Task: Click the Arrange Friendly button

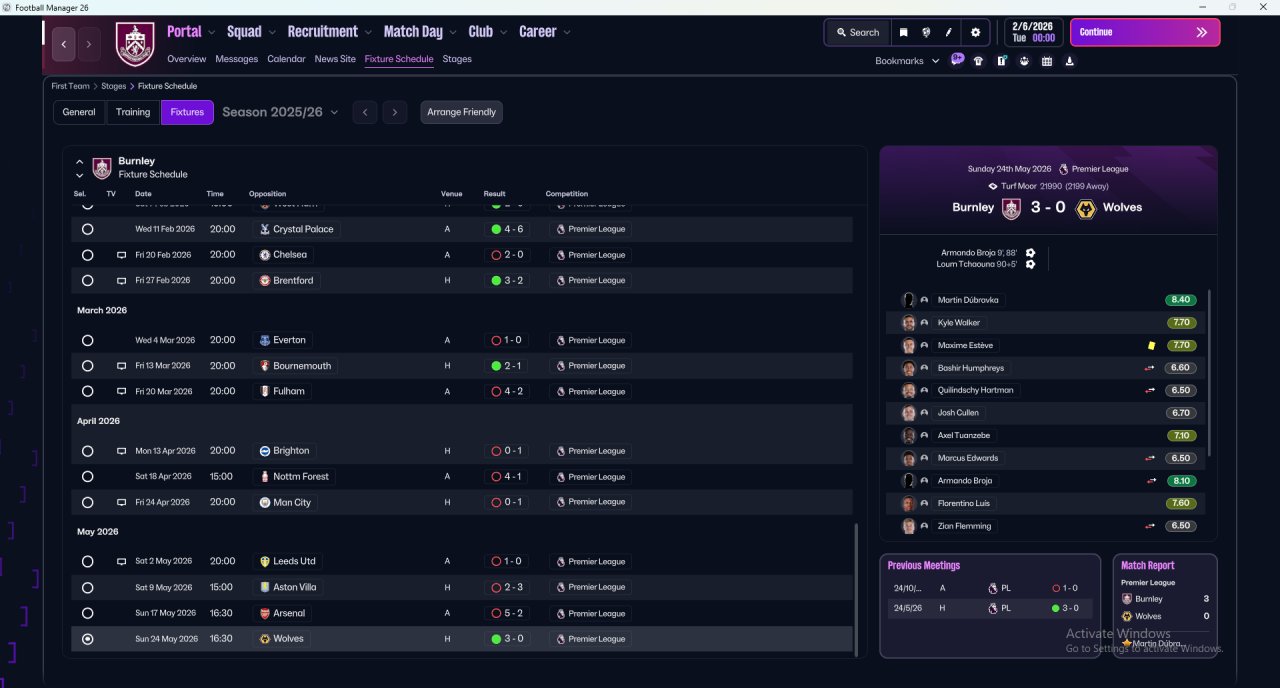Action: click(x=461, y=112)
